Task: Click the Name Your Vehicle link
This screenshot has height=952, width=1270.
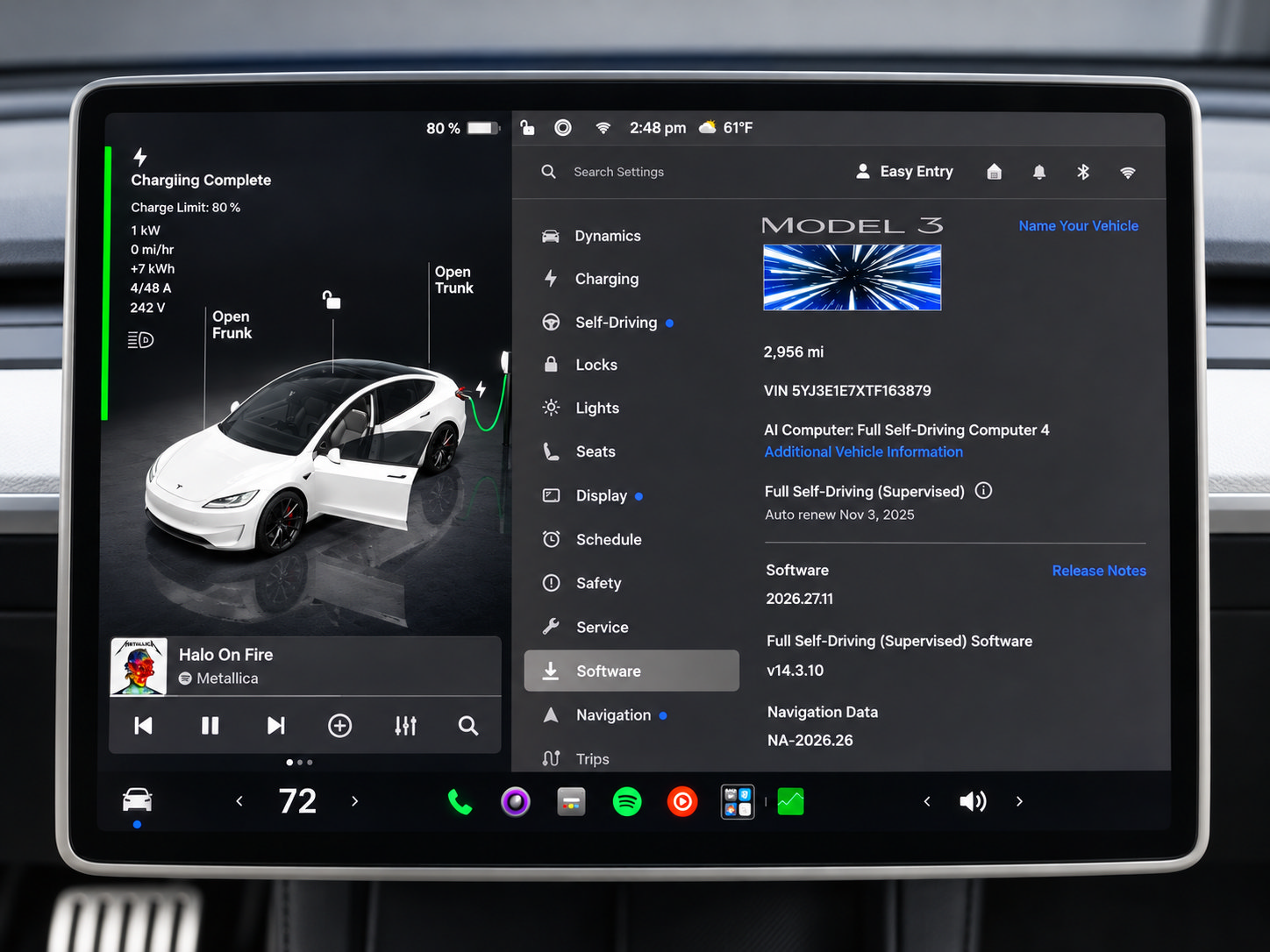Action: point(1079,225)
